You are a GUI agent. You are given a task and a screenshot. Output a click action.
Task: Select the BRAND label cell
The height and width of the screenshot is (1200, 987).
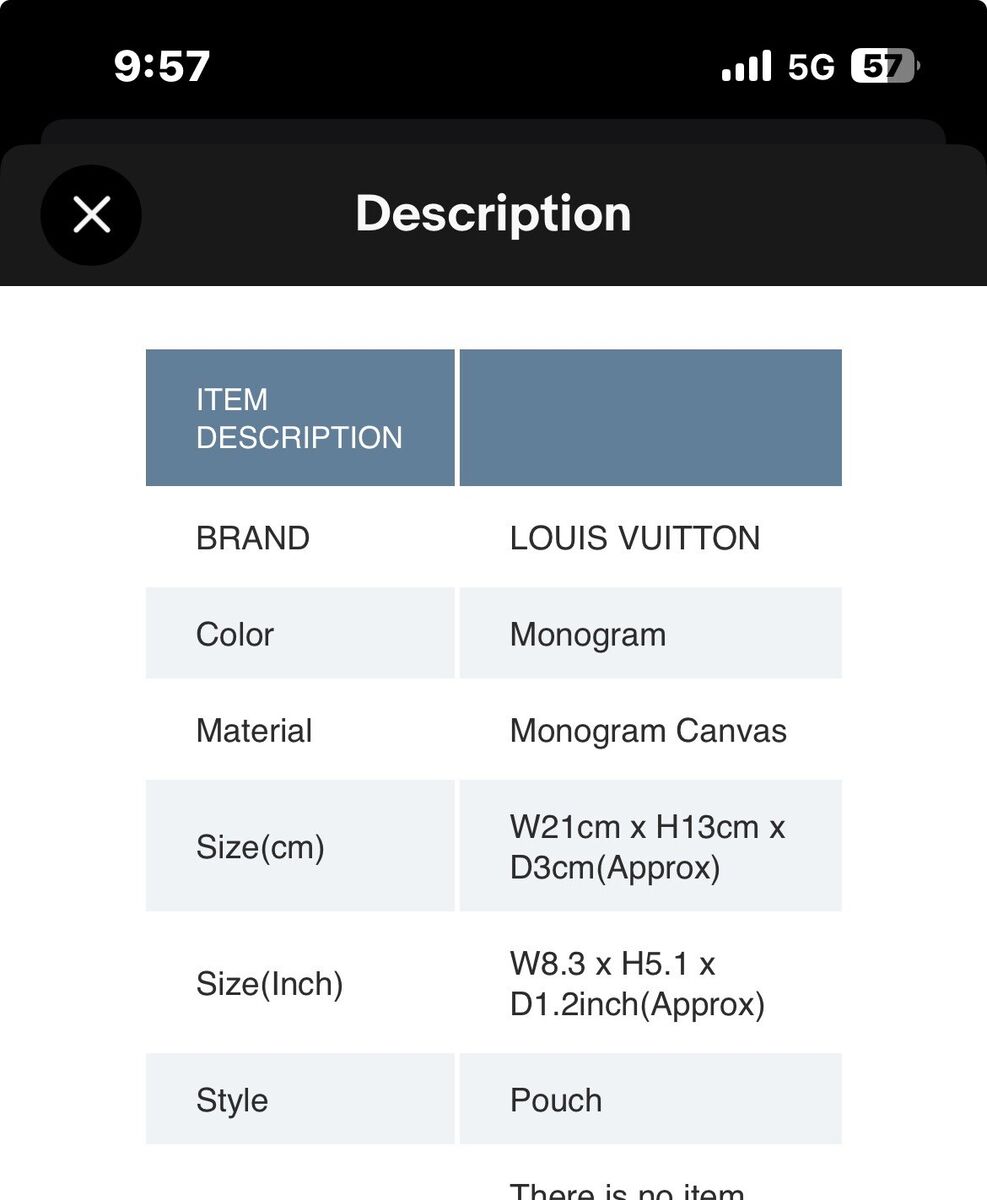[300, 538]
